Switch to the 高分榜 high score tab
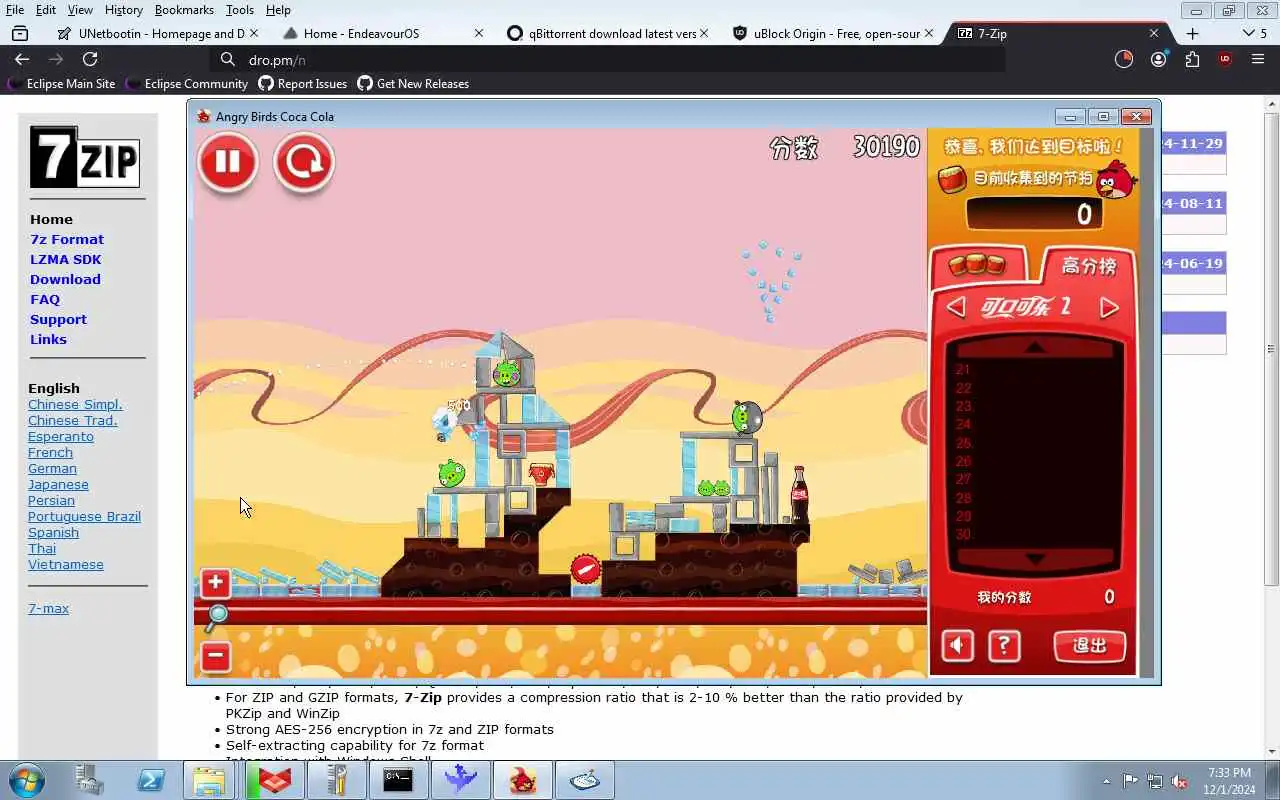Image resolution: width=1280 pixels, height=800 pixels. pyautogui.click(x=1088, y=265)
